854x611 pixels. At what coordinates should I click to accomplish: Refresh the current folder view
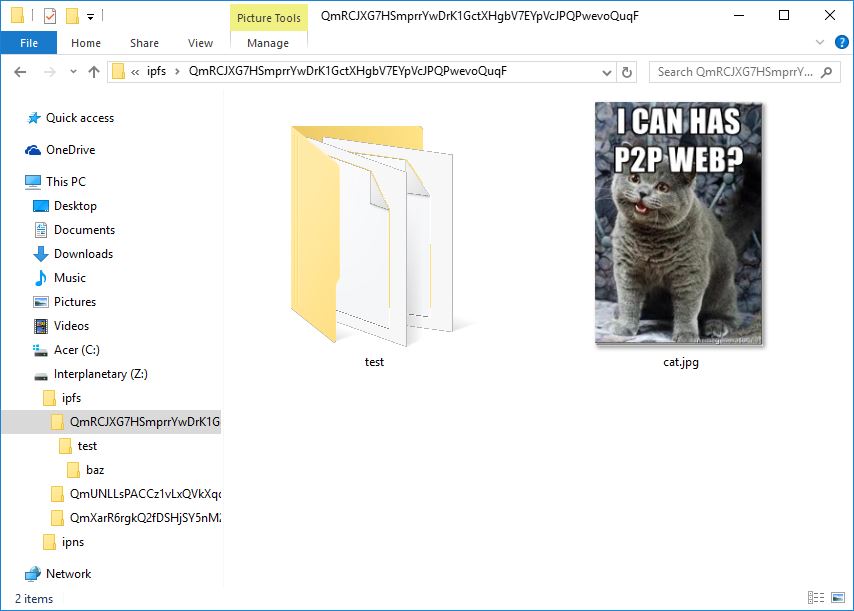coord(627,72)
